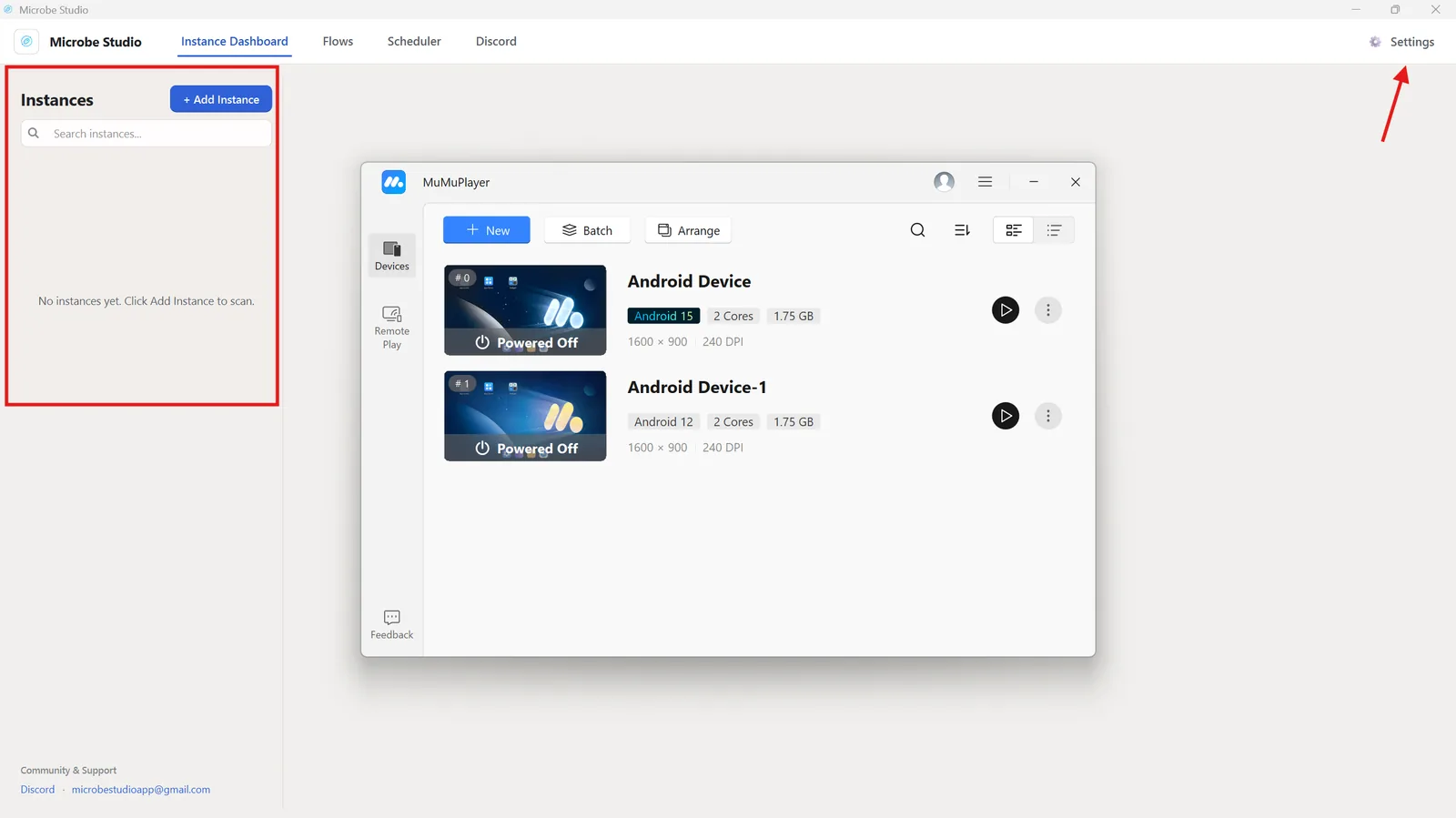Start Android Device-1 with play button
The width and height of the screenshot is (1456, 818).
[x=1006, y=416]
